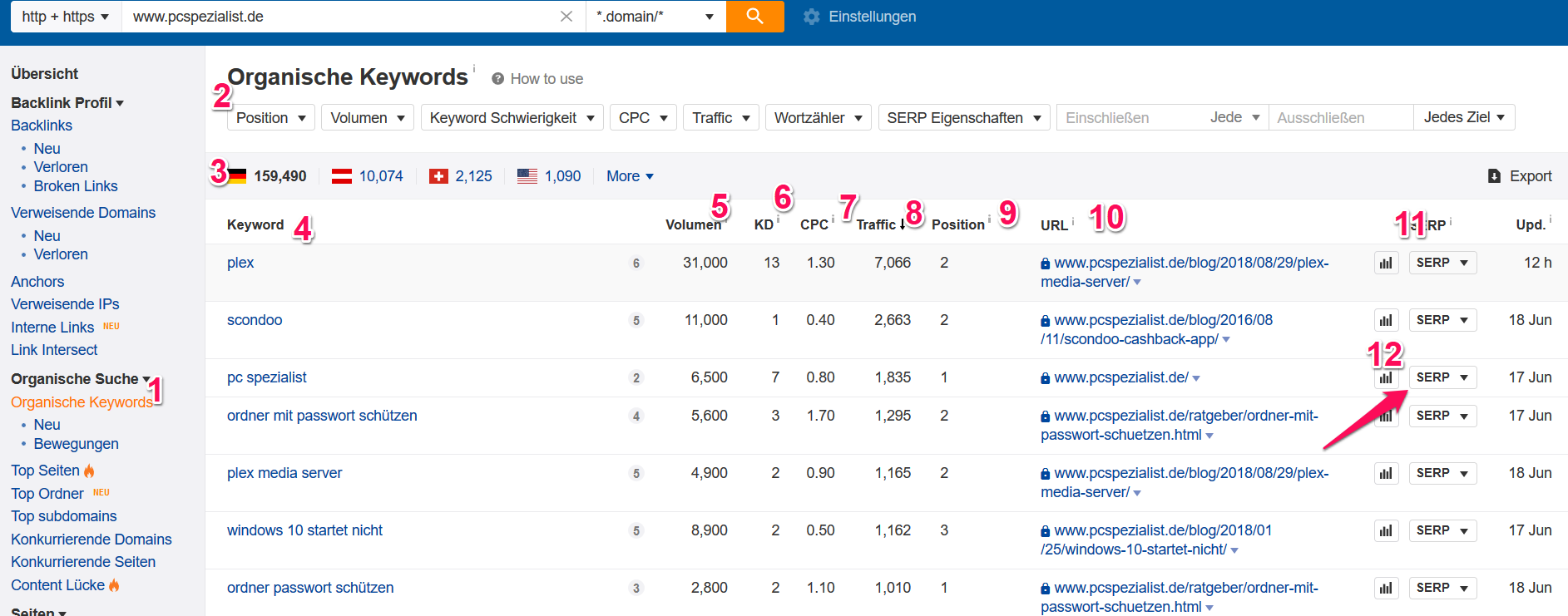The width and height of the screenshot is (1568, 616).
Task: Open the Wortzähler filter dropdown
Action: [819, 118]
